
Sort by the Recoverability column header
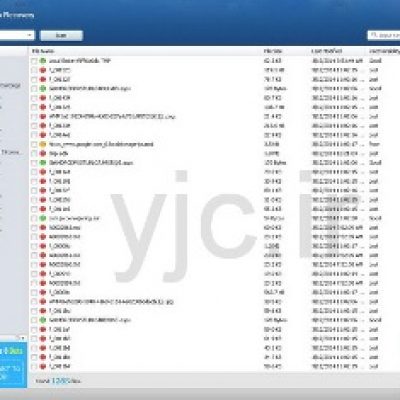tap(384, 51)
